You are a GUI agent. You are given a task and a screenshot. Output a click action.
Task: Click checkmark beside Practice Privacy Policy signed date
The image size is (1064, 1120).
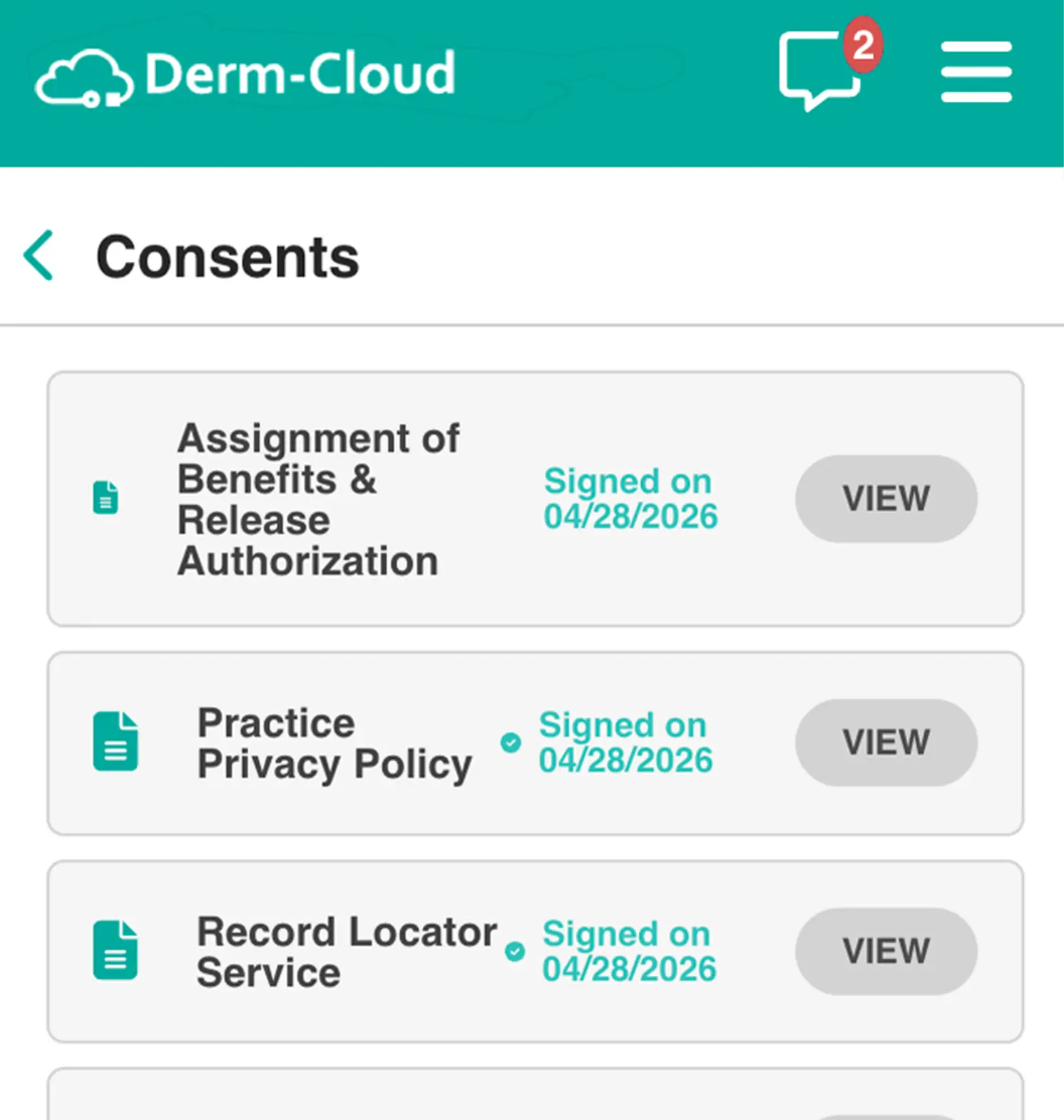click(511, 743)
